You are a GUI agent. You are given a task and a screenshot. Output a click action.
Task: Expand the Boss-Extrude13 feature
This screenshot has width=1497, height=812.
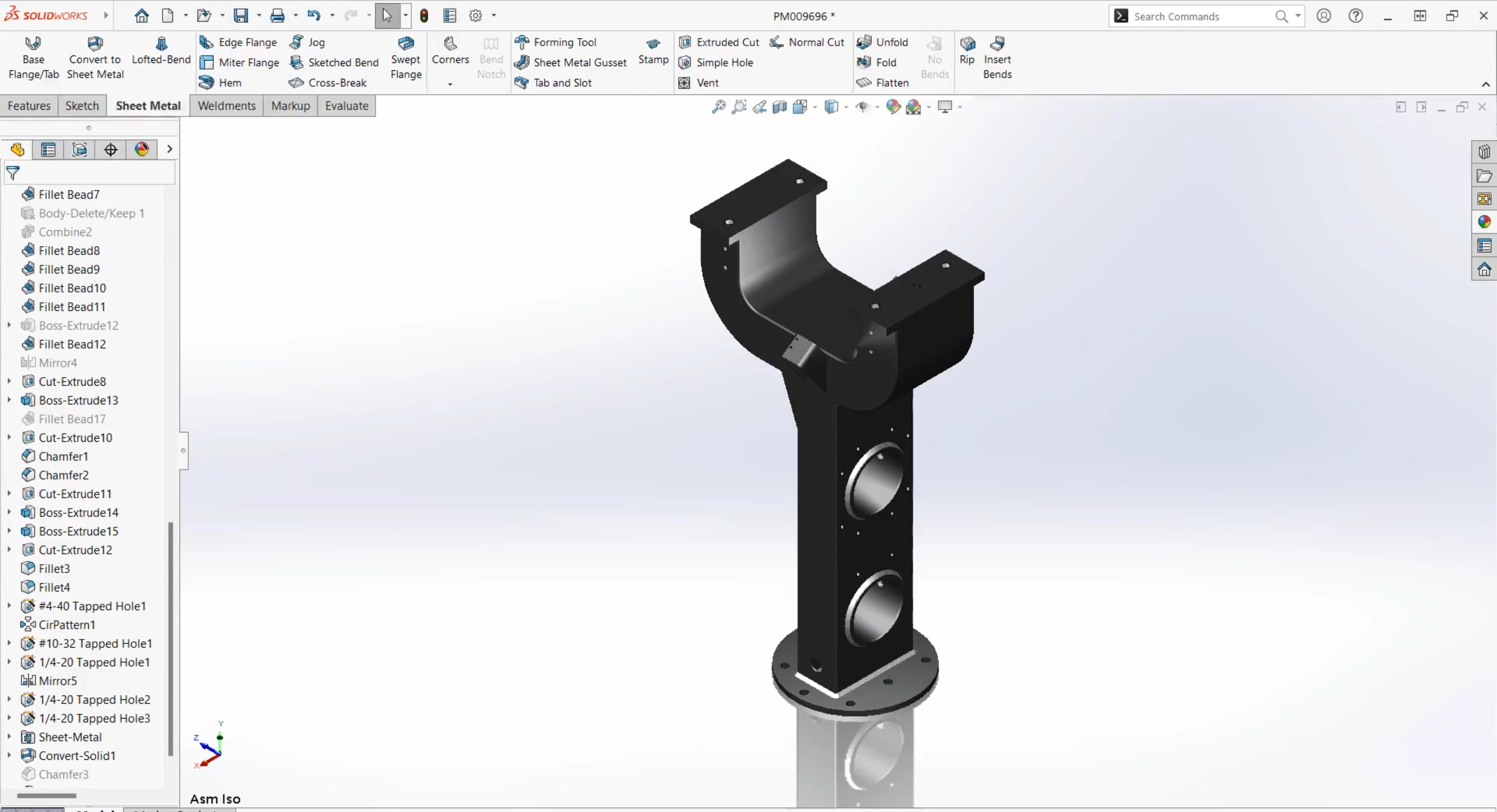tap(9, 400)
